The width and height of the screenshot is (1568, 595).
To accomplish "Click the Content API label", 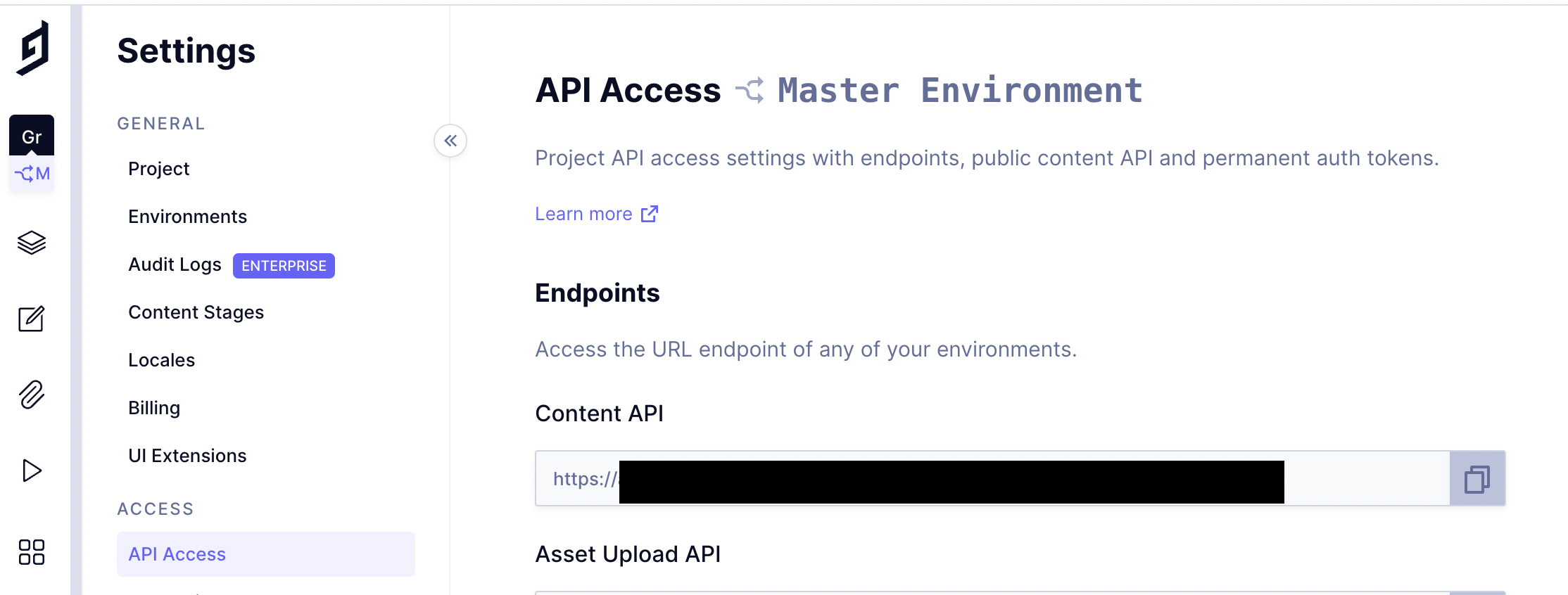I will [x=600, y=414].
